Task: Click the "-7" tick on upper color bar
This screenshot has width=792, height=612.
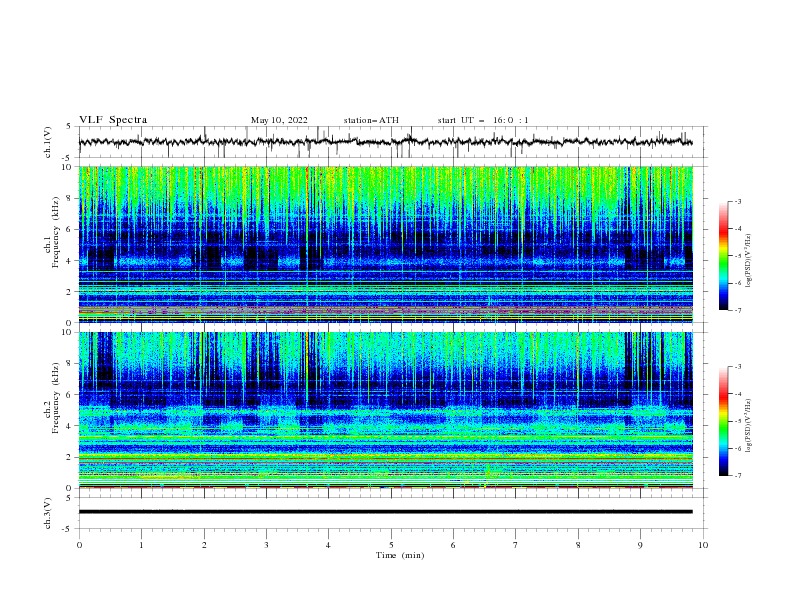Action: (x=737, y=310)
